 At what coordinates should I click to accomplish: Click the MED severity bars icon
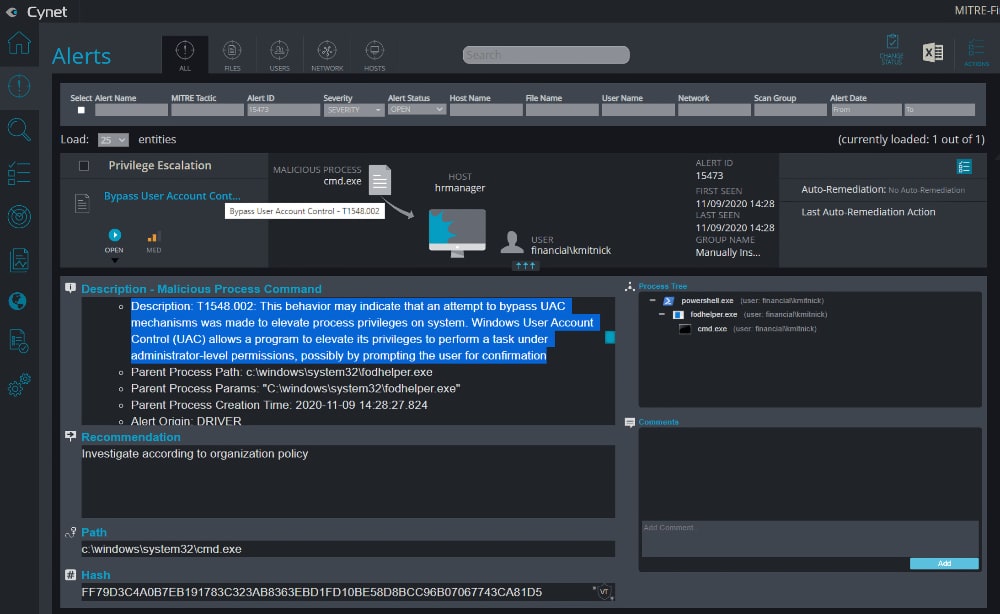coord(153,237)
